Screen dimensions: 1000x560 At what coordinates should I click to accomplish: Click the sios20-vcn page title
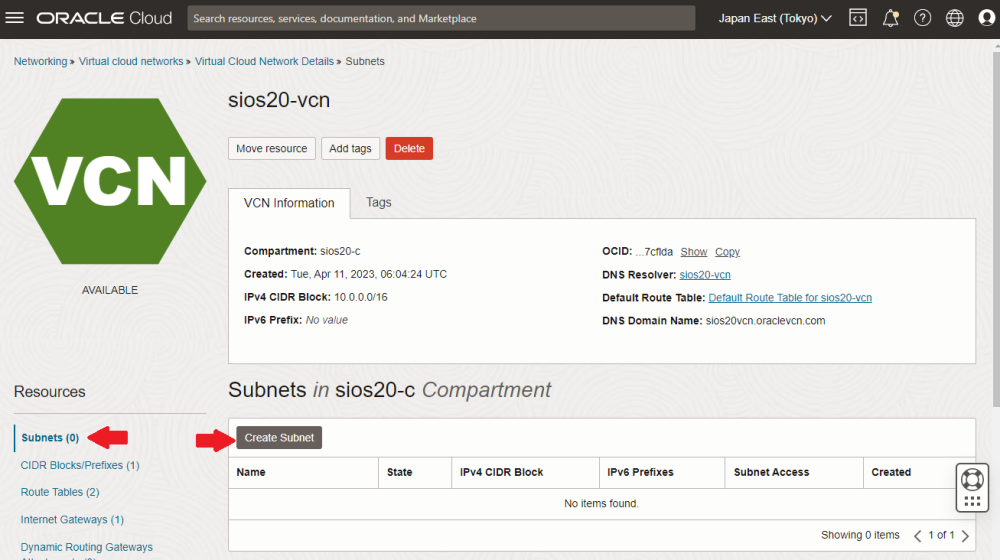[x=279, y=100]
